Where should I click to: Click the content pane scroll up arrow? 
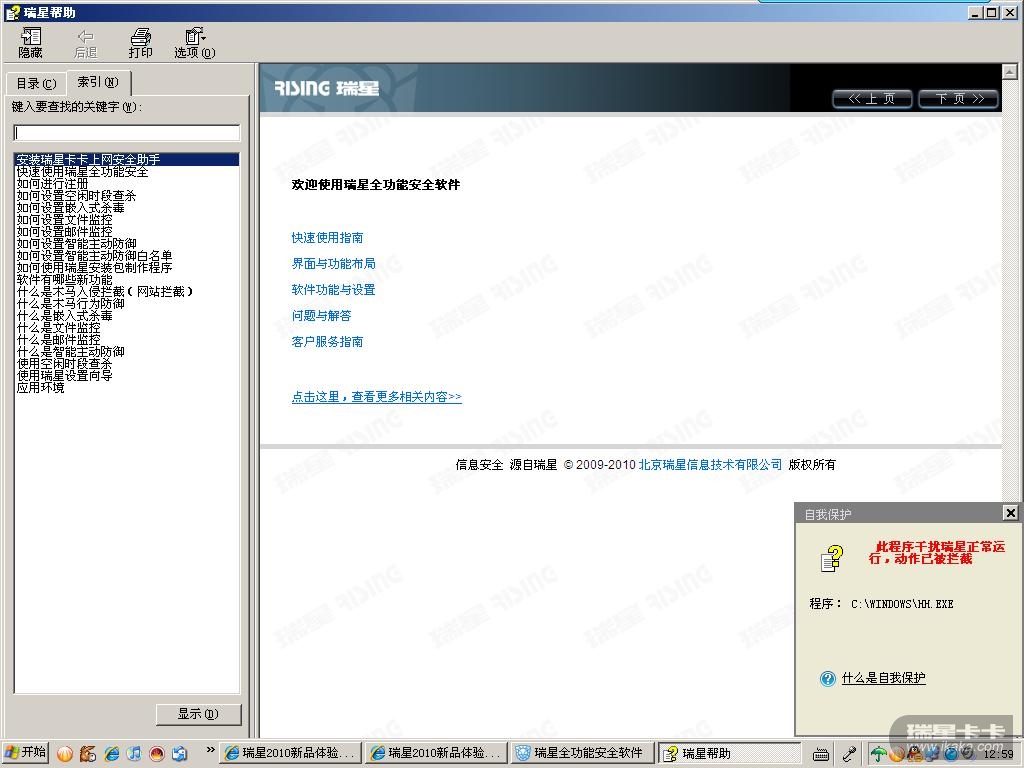(1010, 72)
